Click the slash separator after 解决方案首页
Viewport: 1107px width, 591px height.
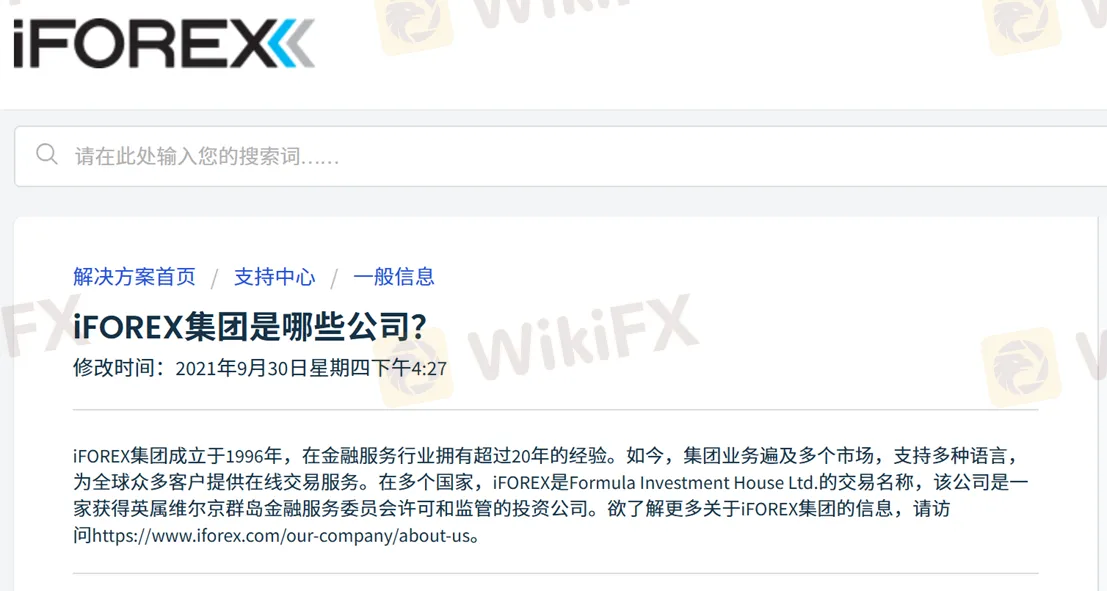215,278
